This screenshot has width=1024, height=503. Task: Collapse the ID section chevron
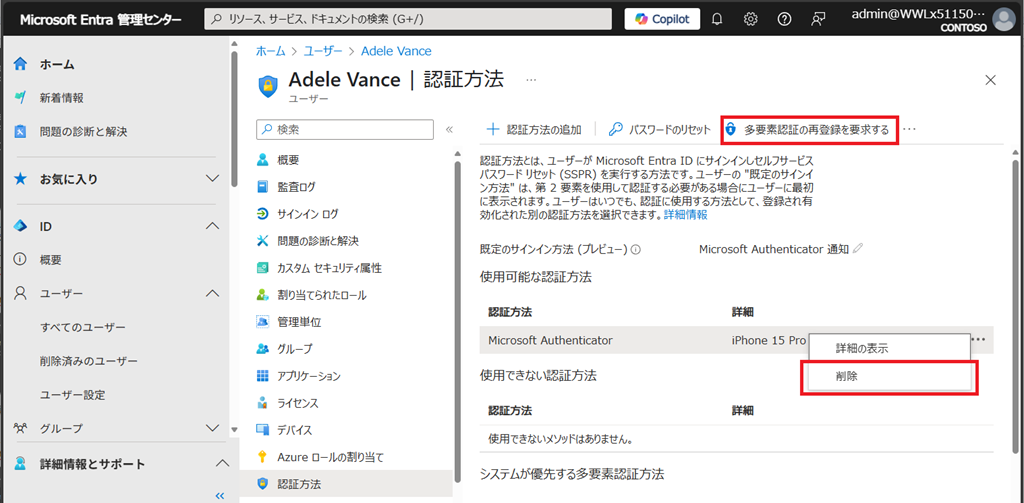pos(212,226)
